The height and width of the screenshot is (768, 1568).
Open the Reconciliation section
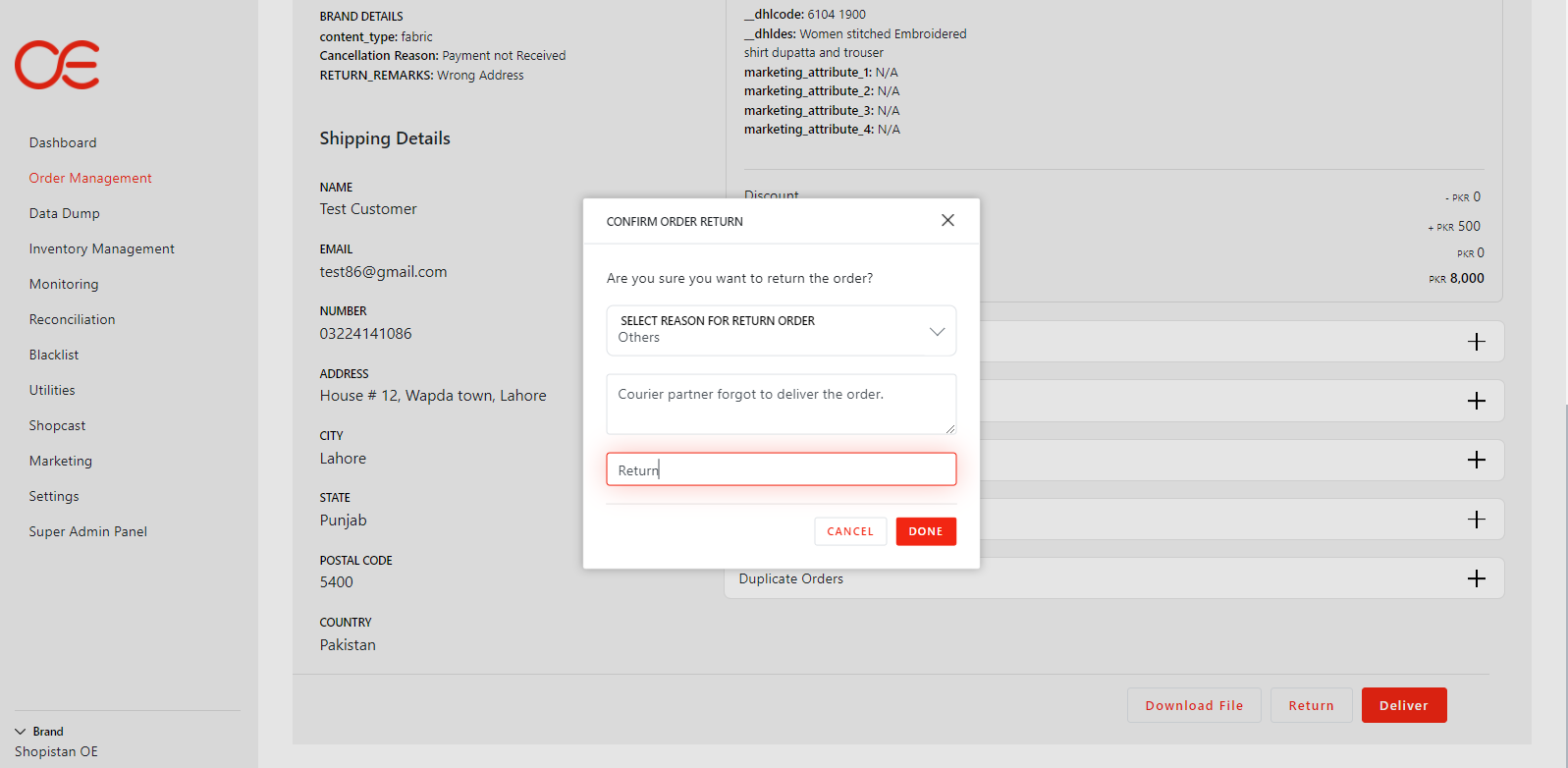(x=72, y=319)
